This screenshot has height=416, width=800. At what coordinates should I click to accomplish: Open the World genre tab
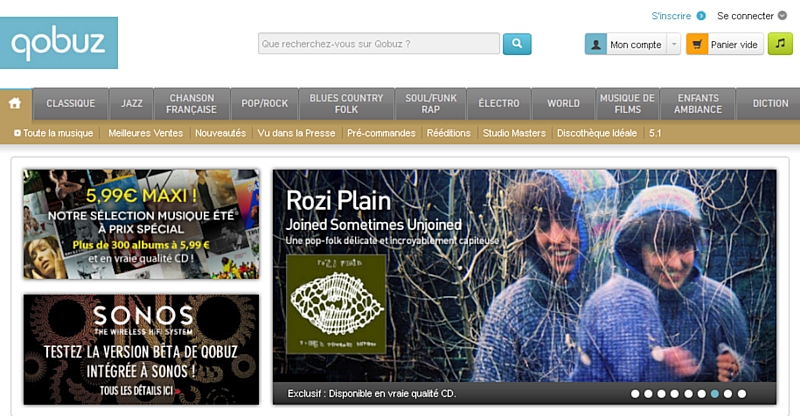coord(563,104)
